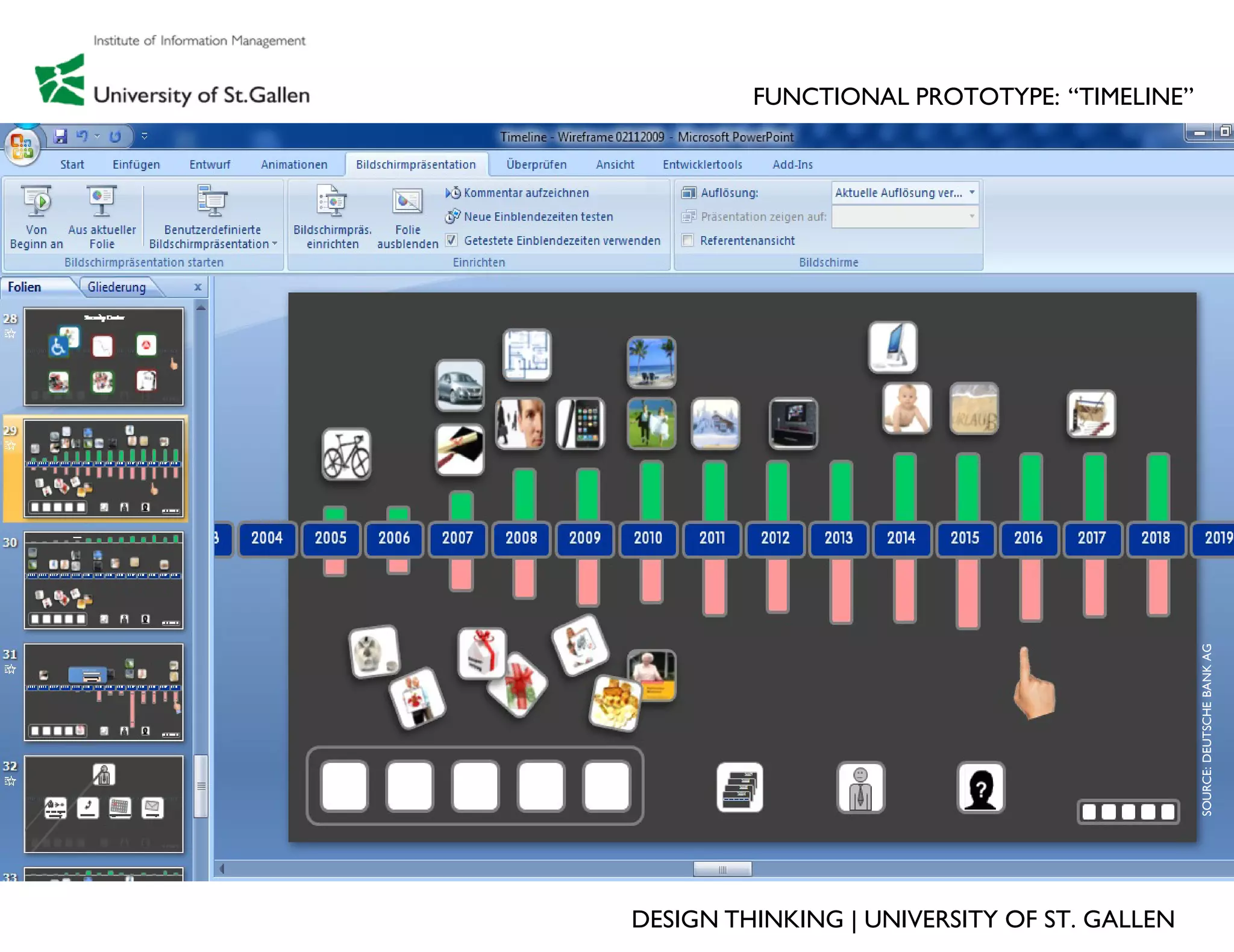Select slide 28 thumbnail
Image resolution: width=1234 pixels, height=952 pixels.
click(104, 356)
